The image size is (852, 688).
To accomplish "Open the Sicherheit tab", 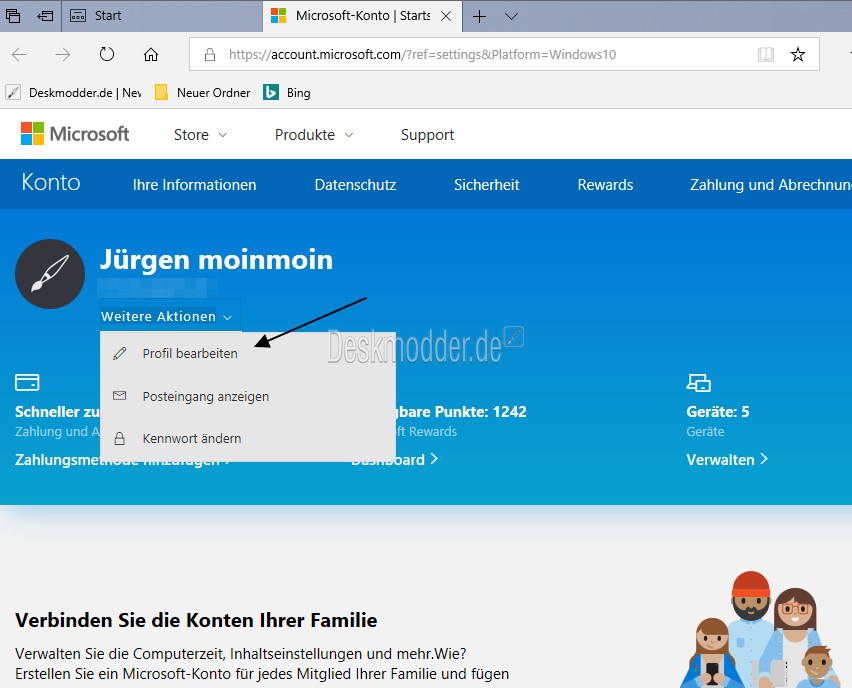I will coord(486,185).
